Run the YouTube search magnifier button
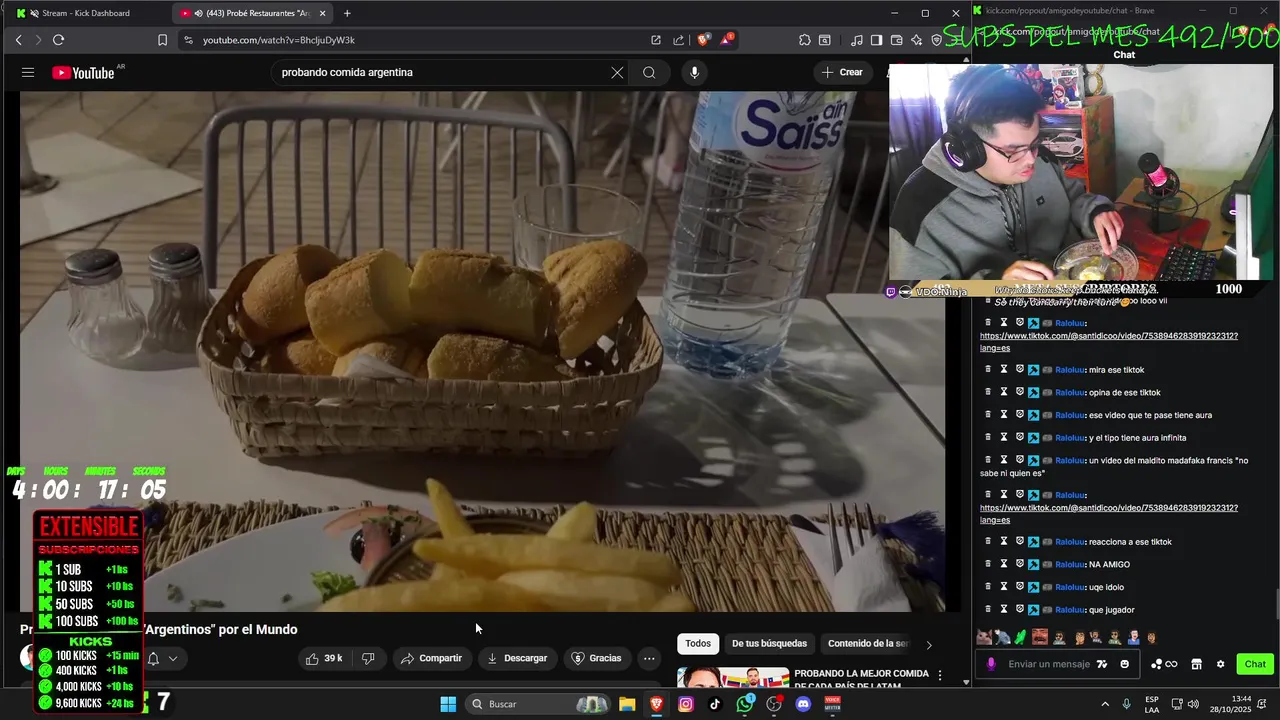 (x=649, y=72)
